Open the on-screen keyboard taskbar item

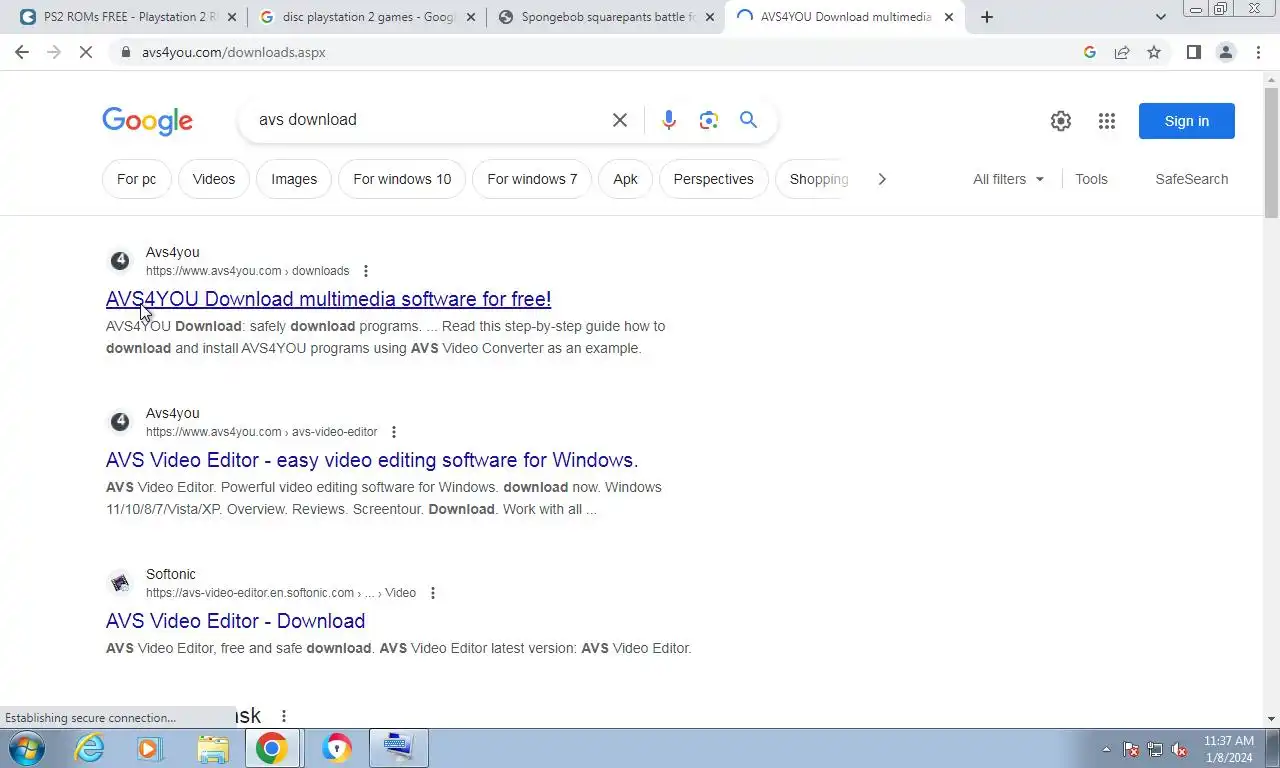point(398,748)
